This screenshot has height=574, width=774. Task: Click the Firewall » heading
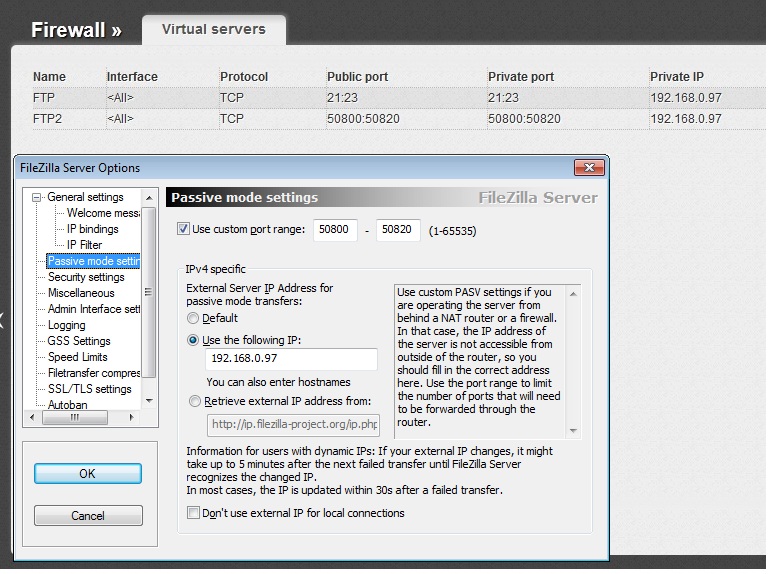[76, 30]
